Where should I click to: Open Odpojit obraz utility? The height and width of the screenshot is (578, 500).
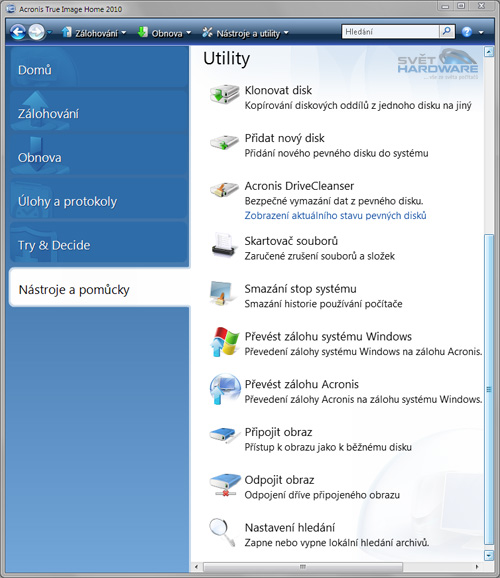pyautogui.click(x=279, y=480)
